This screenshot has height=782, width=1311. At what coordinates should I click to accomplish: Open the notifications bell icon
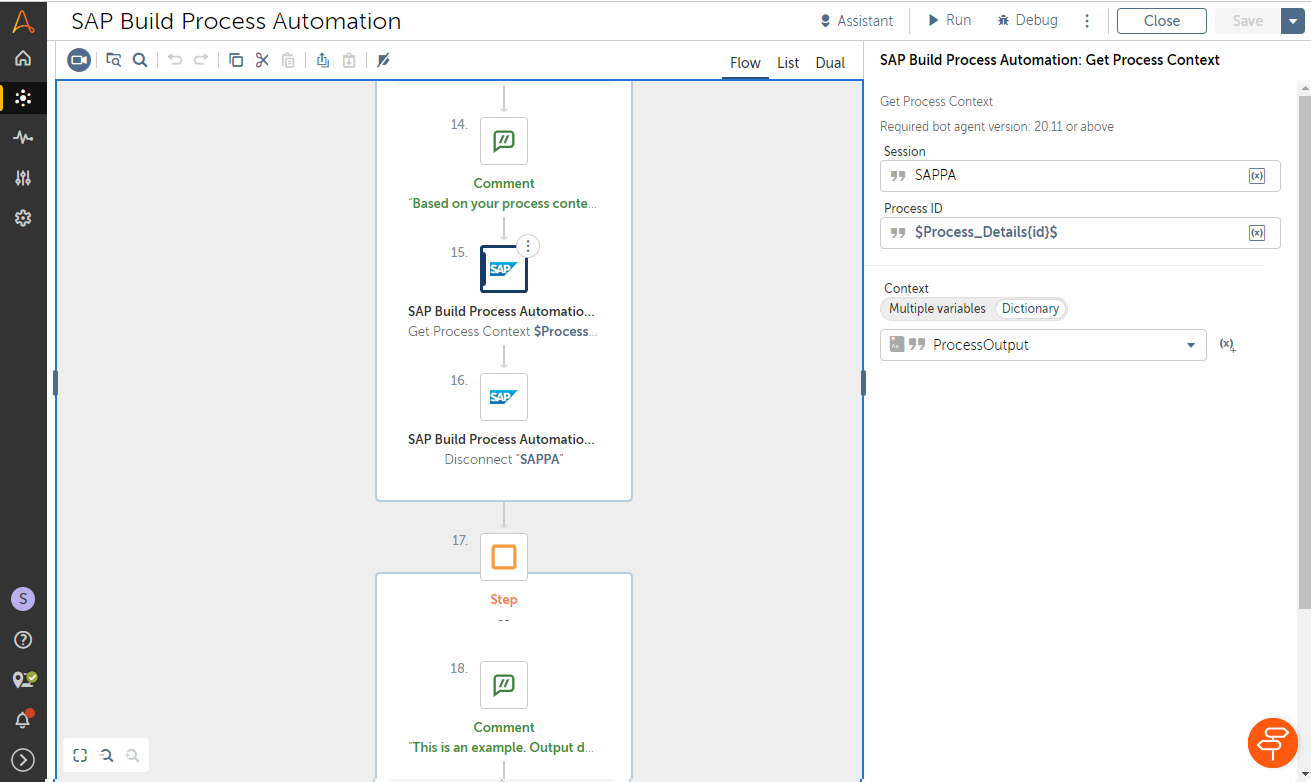(22, 719)
